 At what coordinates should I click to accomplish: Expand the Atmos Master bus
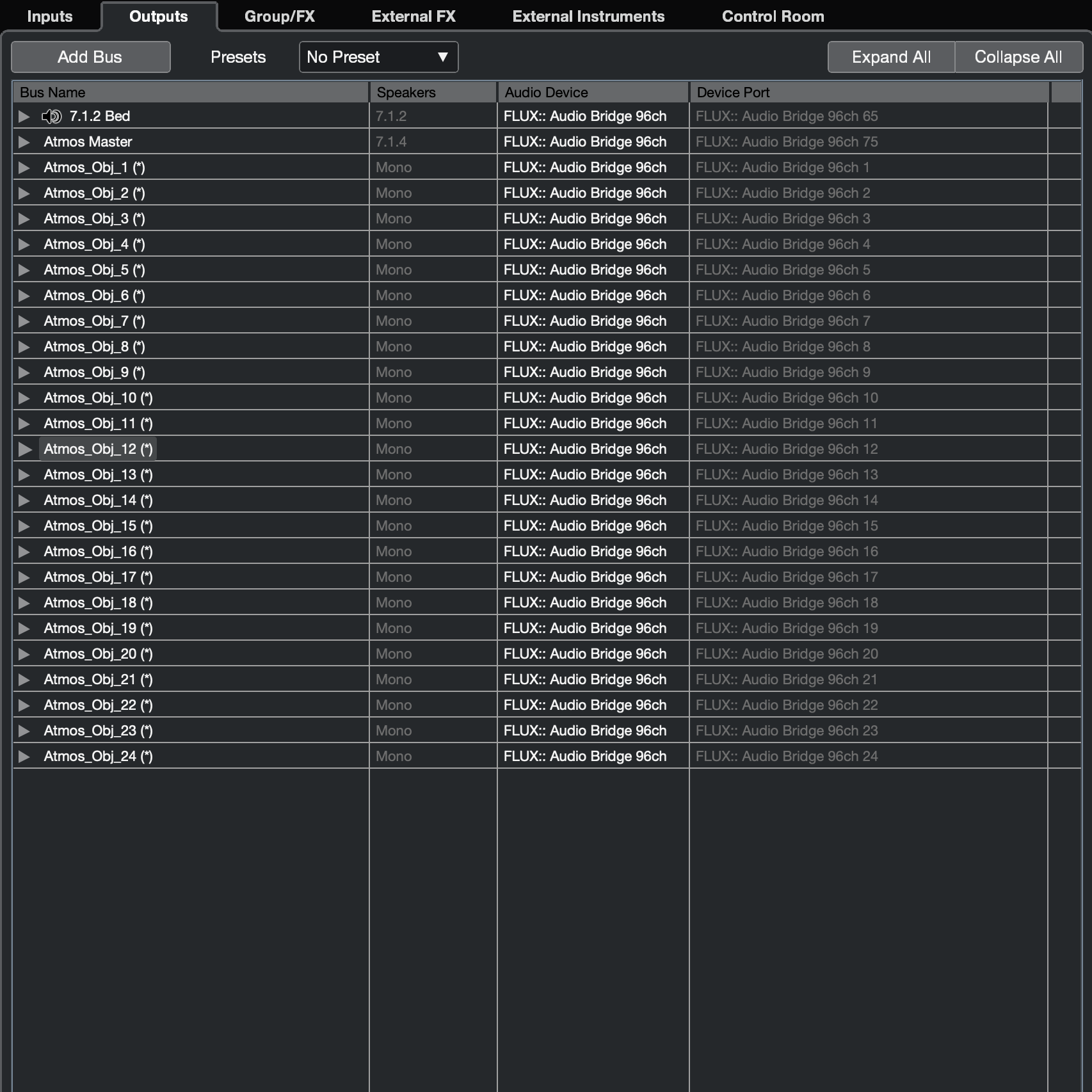24,142
